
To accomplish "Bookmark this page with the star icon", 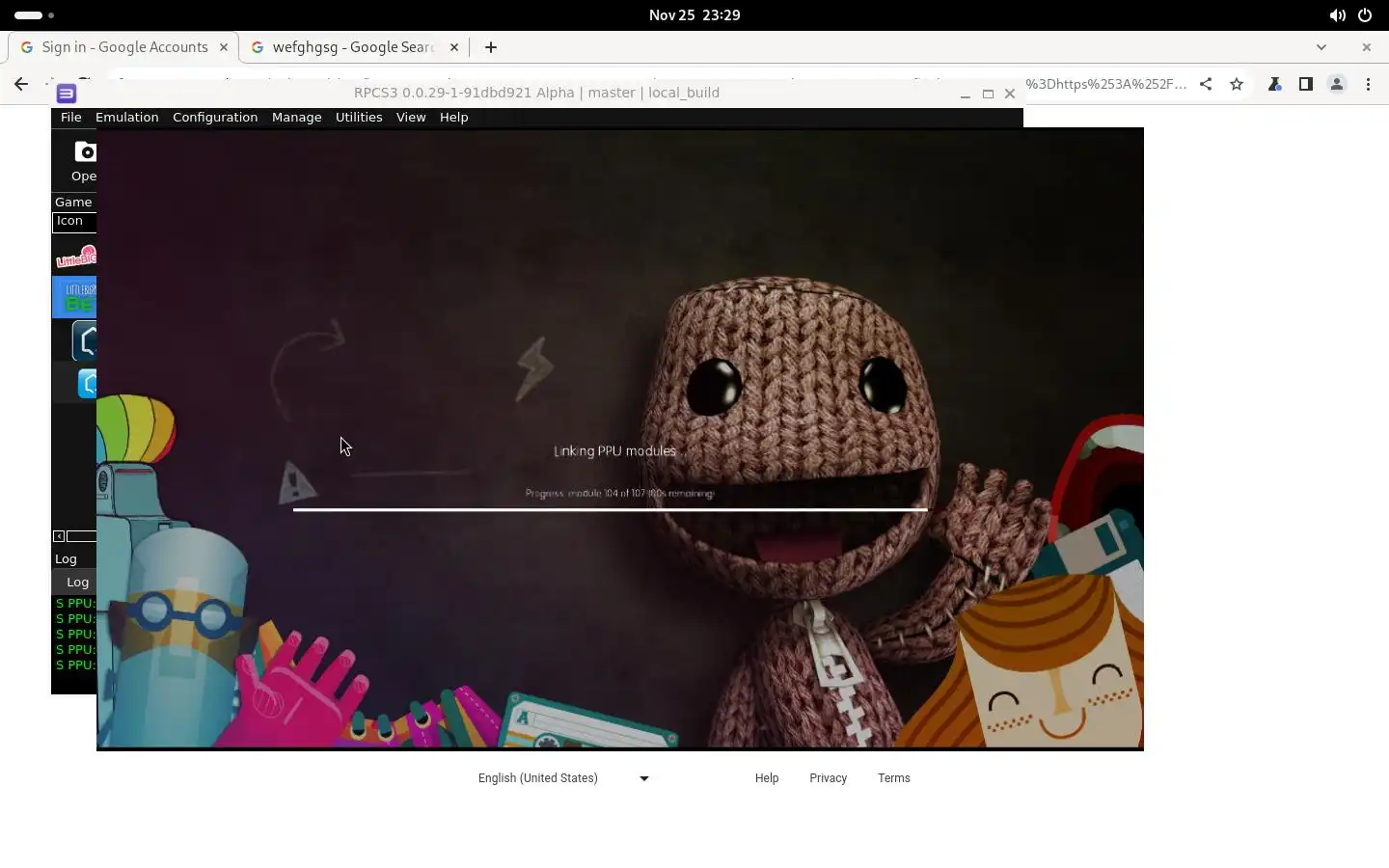I will (1237, 84).
